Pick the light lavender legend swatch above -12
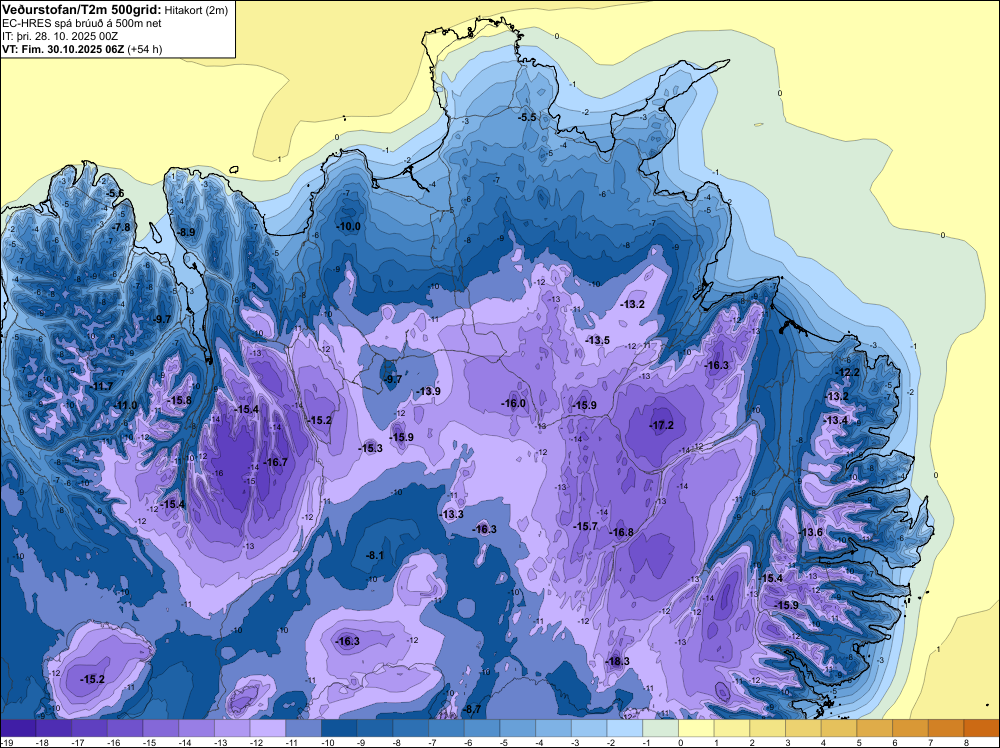The width and height of the screenshot is (1000, 748). [x=267, y=728]
